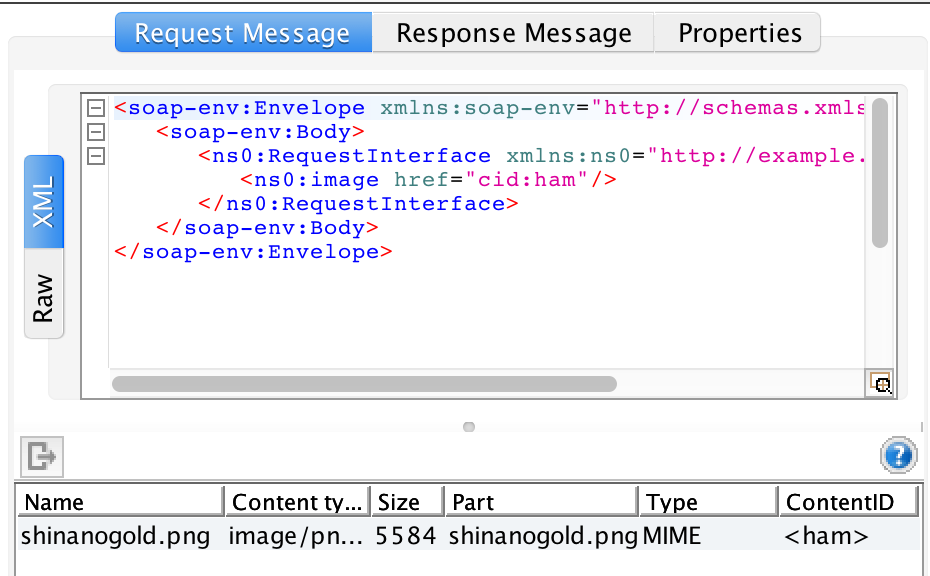Image resolution: width=930 pixels, height=576 pixels.
Task: Click the ContentID column header
Action: click(x=848, y=501)
